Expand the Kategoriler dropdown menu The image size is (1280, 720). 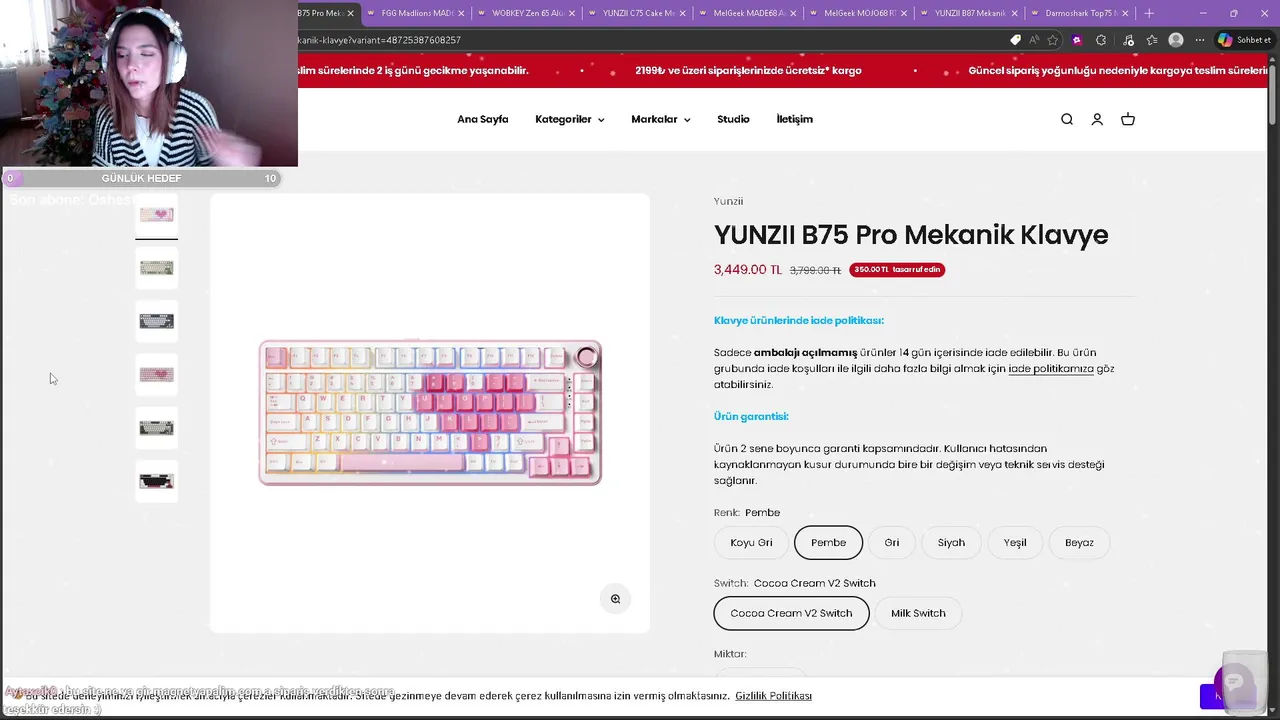(x=569, y=119)
